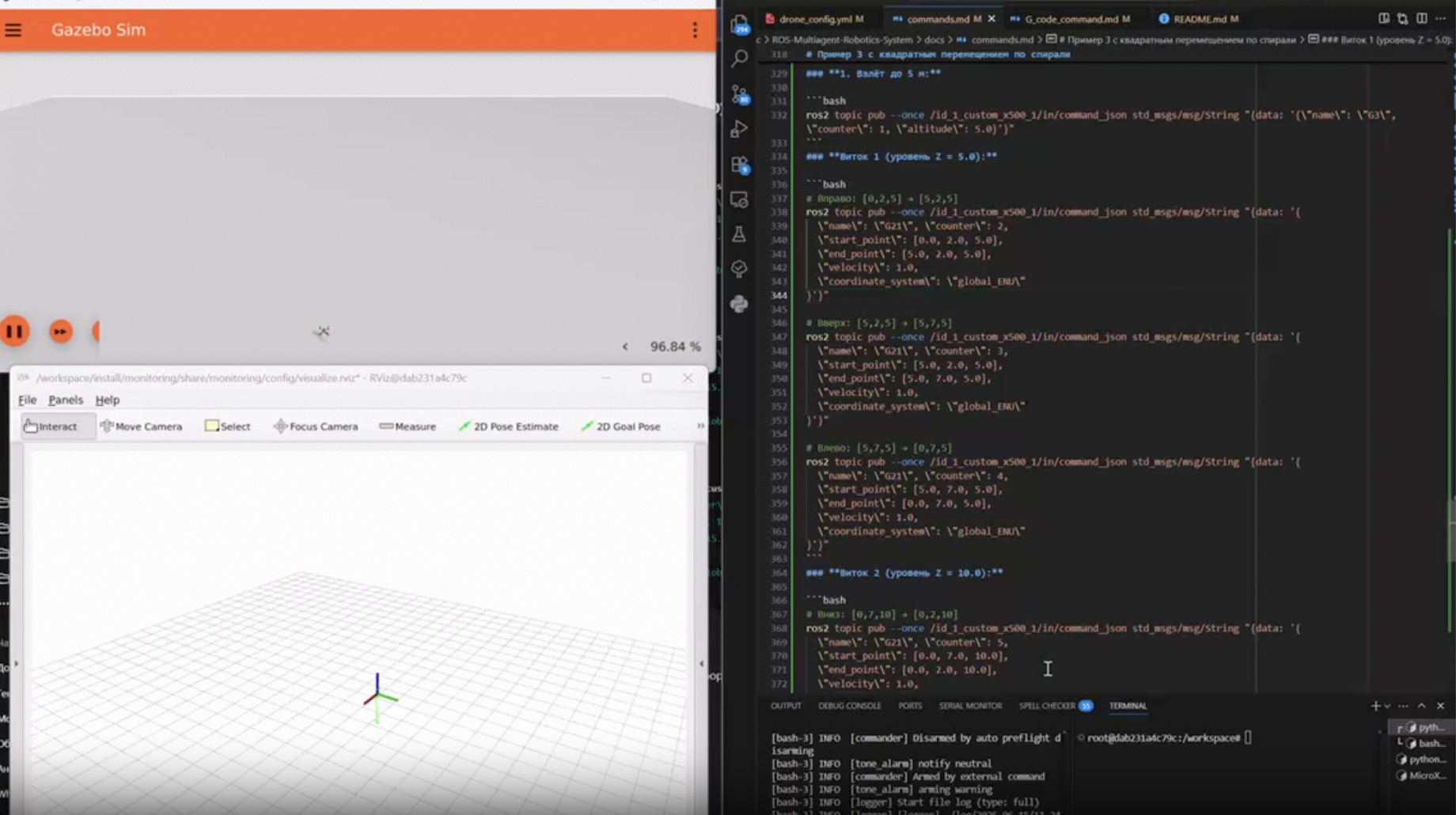Close the commands.md editor tab
Image resolution: width=1456 pixels, height=815 pixels.
[x=992, y=19]
